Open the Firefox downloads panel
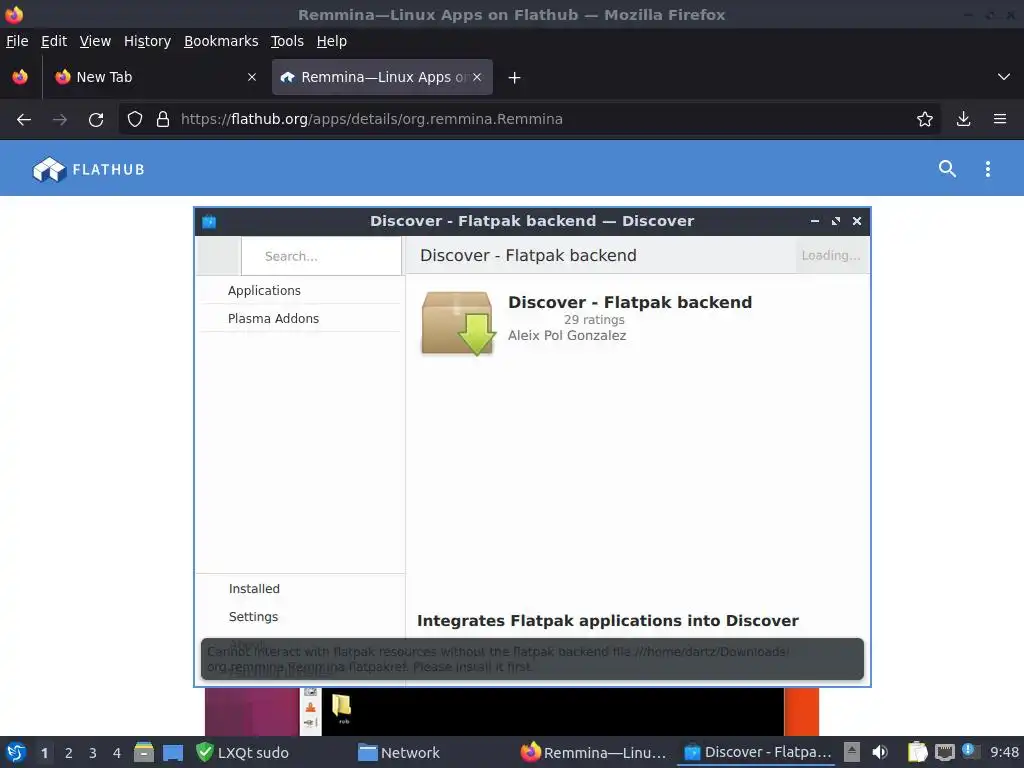 [x=963, y=120]
